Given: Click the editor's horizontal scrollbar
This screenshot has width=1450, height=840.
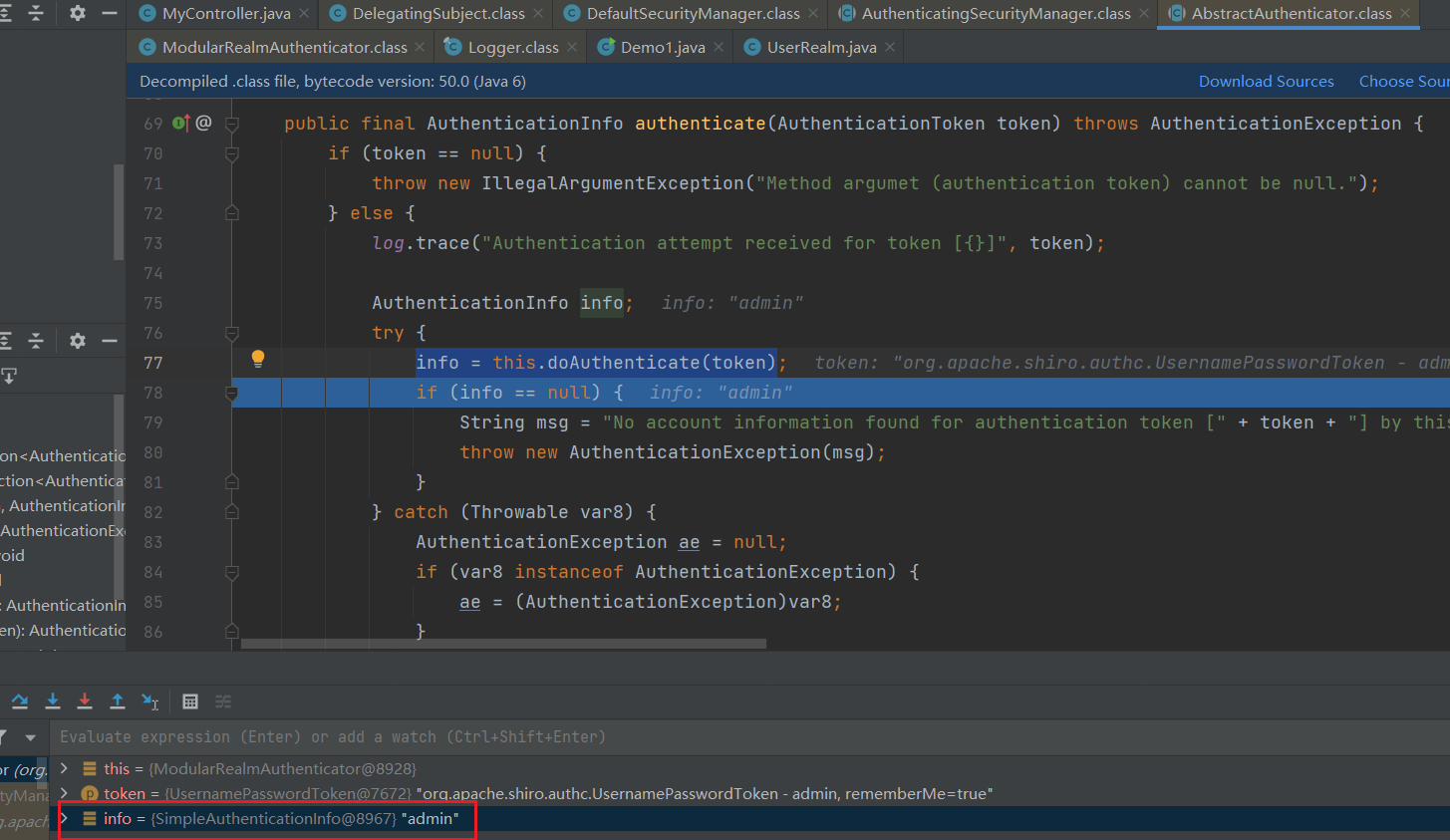Looking at the screenshot, I should pyautogui.click(x=503, y=644).
